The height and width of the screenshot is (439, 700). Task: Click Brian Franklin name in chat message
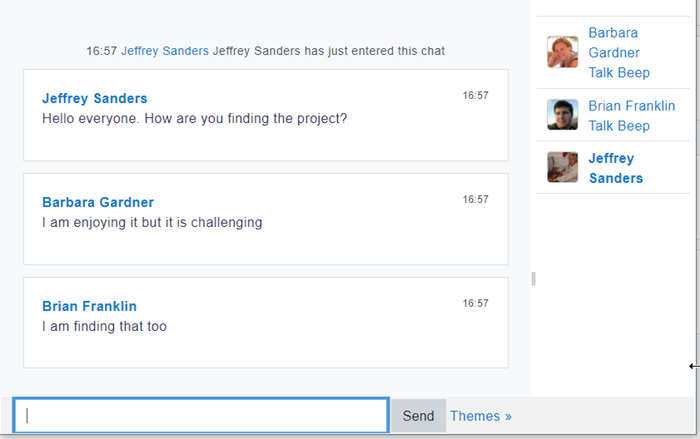click(x=89, y=306)
